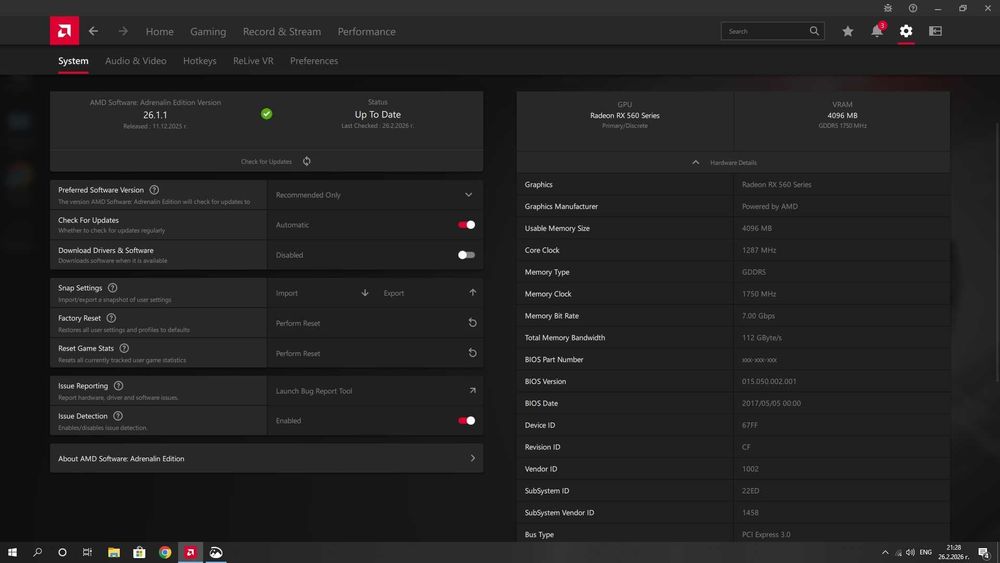This screenshot has width=1000, height=563.
Task: Open Preferred Software Version dropdown
Action: 468,195
